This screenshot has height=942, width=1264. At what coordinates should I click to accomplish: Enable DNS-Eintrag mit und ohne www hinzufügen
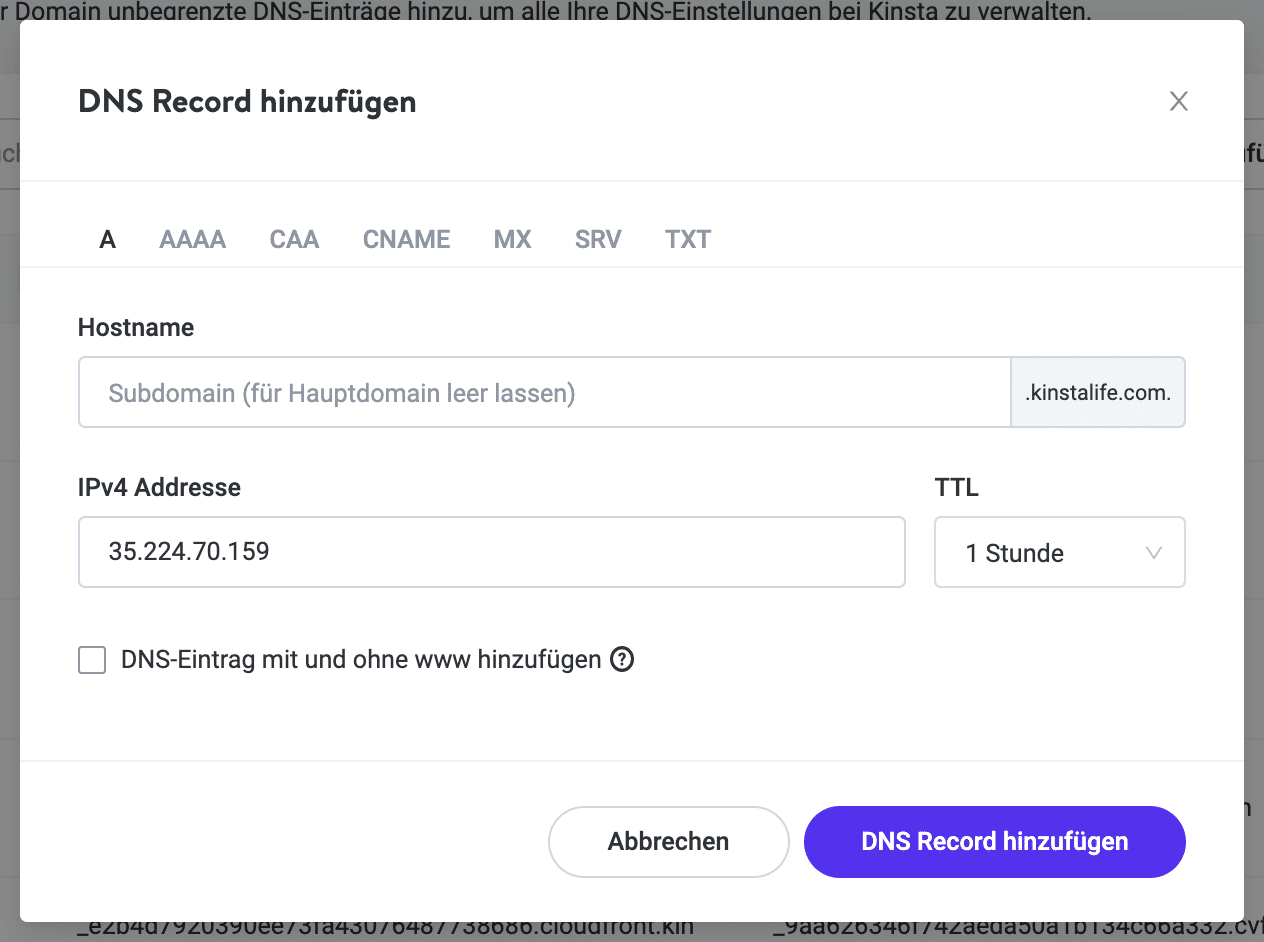point(91,659)
